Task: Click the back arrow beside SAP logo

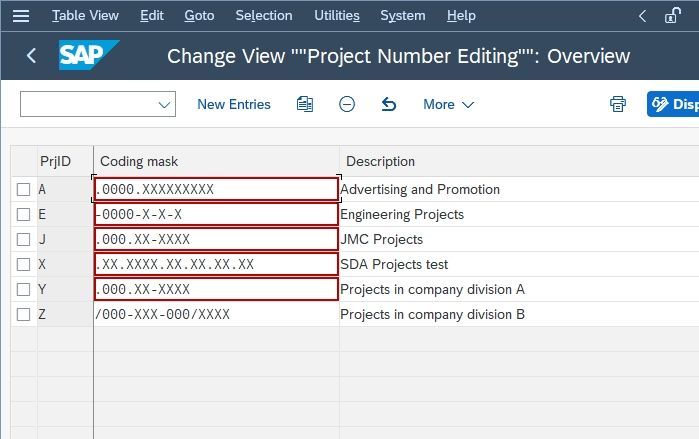Action: [31, 56]
